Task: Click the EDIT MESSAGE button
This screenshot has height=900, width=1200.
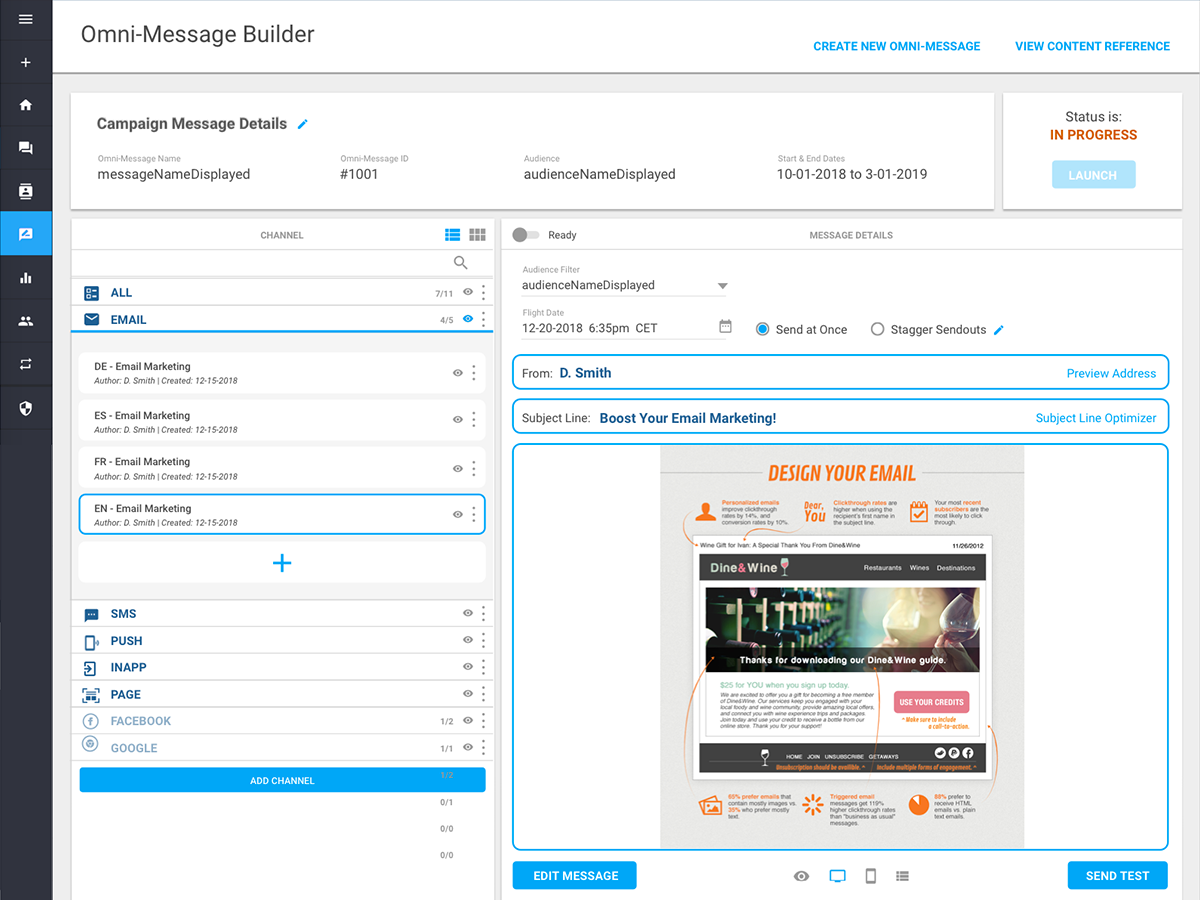Action: (x=575, y=875)
